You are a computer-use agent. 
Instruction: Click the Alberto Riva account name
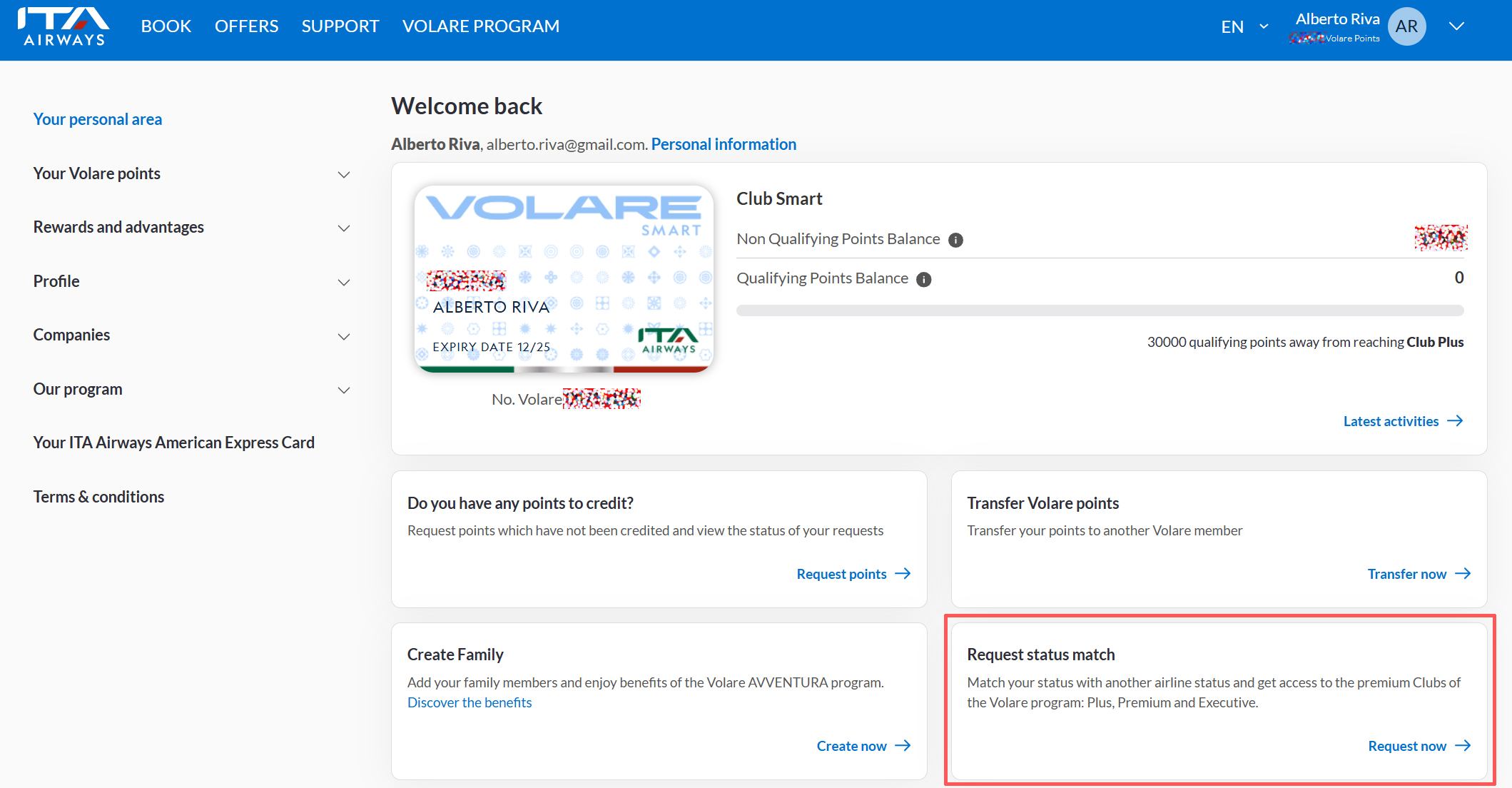coord(1337,19)
